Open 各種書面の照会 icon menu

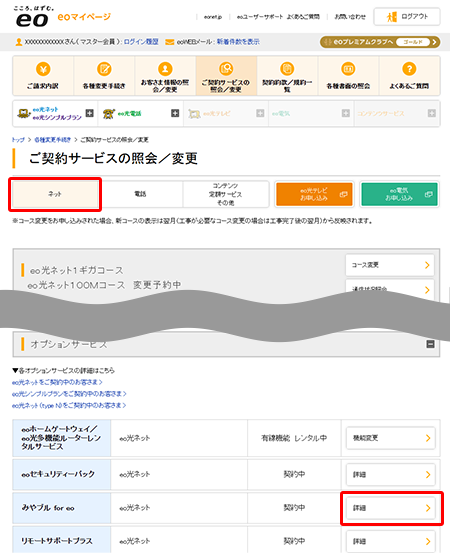[x=348, y=69]
